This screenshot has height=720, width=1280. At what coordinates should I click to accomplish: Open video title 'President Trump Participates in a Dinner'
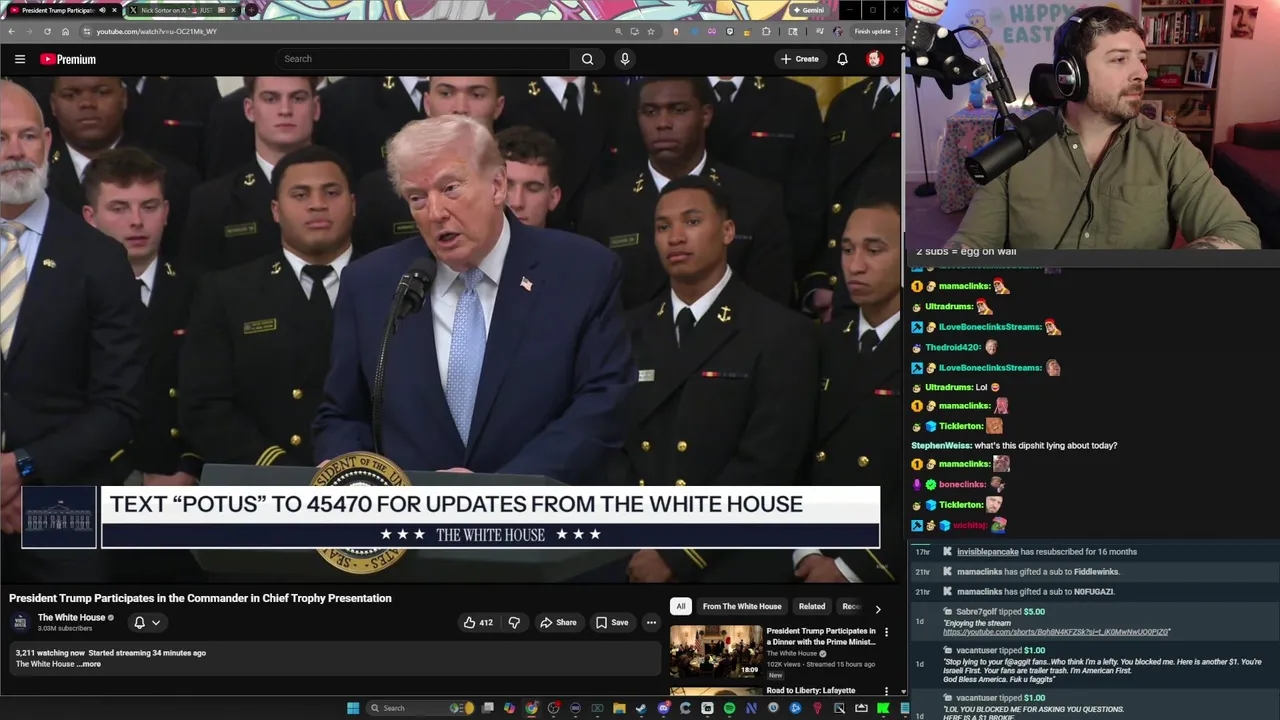pyautogui.click(x=821, y=636)
